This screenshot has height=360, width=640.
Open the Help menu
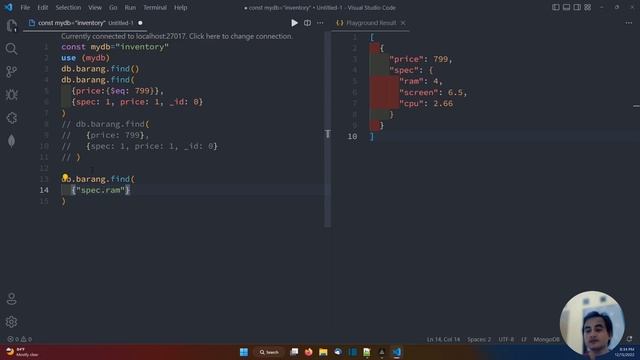pyautogui.click(x=180, y=7)
